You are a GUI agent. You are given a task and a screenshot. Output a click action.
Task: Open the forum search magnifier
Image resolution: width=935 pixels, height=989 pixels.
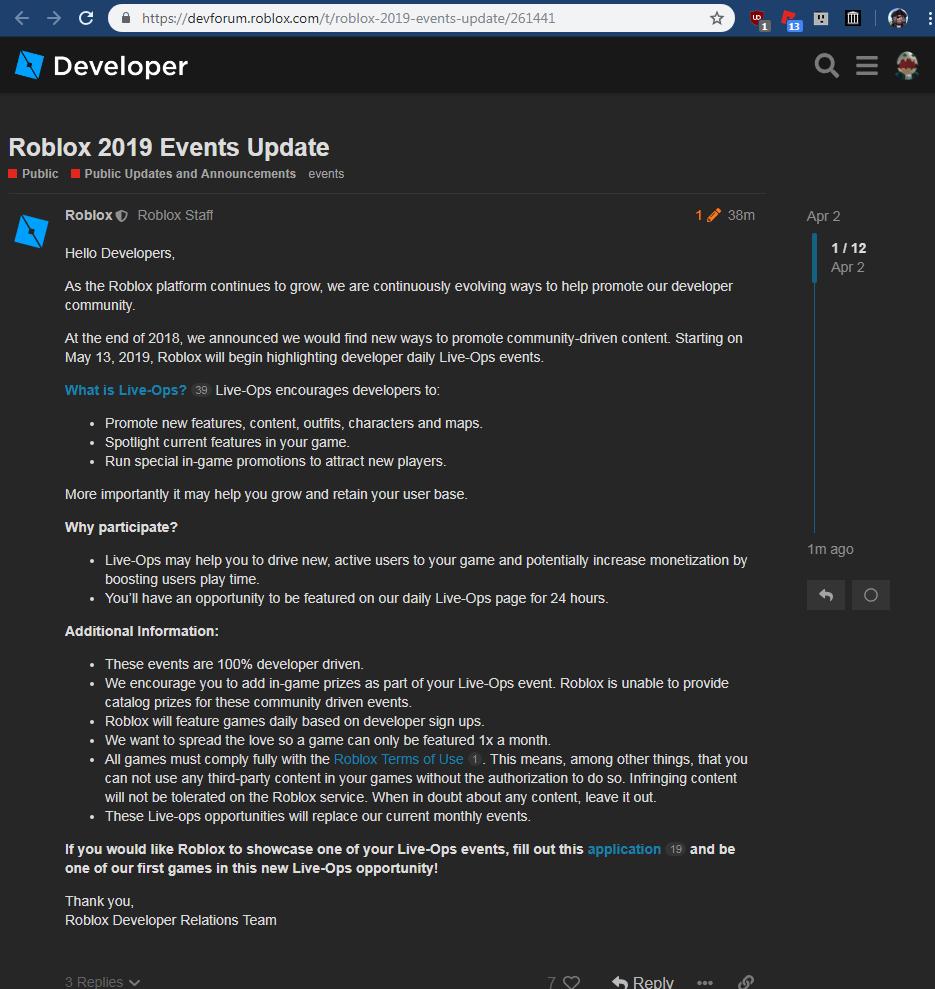pos(826,65)
